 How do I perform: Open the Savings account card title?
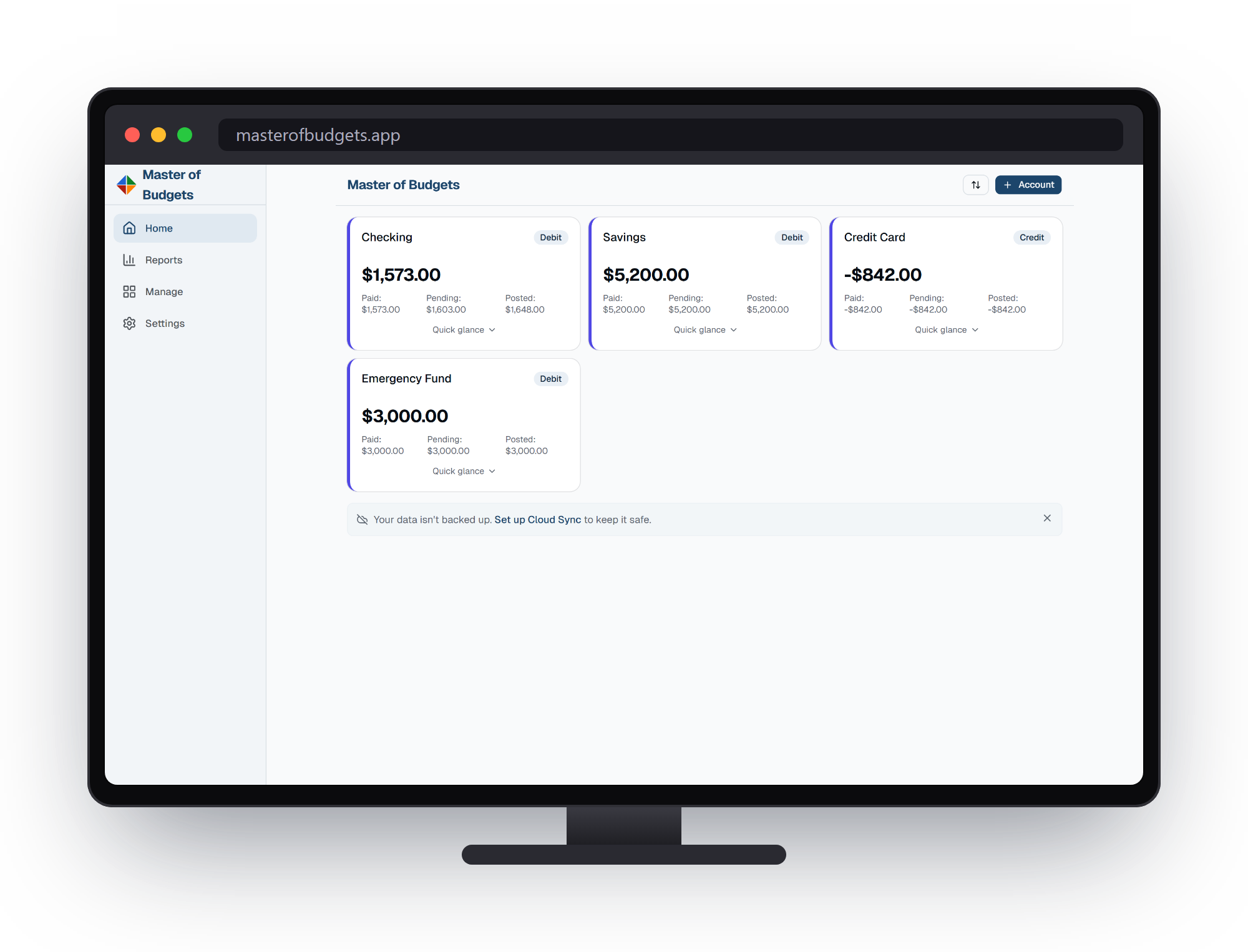(624, 237)
